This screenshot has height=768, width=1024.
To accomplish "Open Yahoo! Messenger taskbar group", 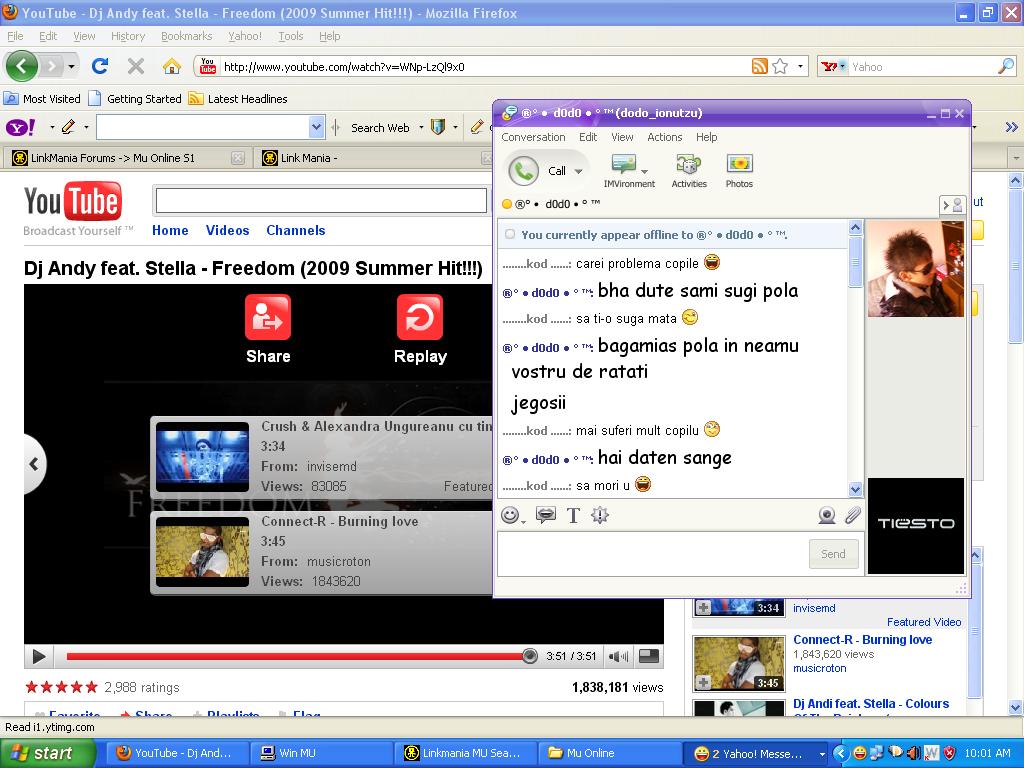I will (754, 753).
